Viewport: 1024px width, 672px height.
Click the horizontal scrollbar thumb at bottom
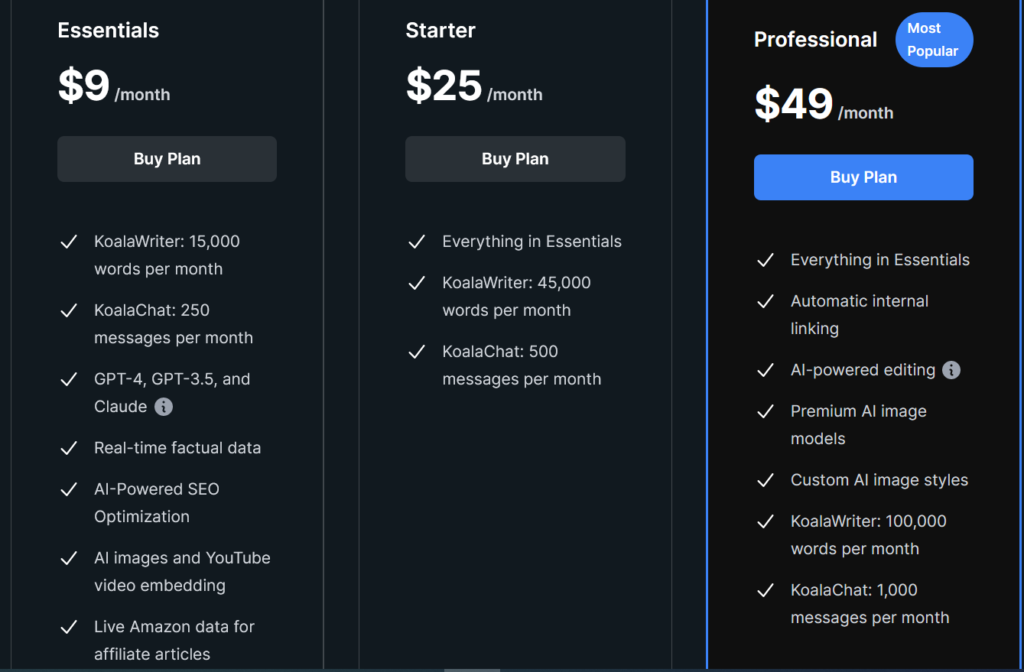472,670
